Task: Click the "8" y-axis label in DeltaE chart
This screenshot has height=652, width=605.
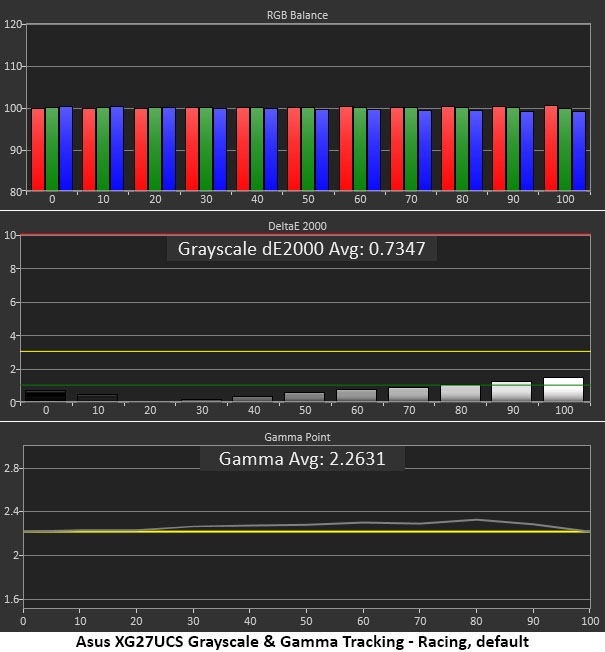Action: 13,269
